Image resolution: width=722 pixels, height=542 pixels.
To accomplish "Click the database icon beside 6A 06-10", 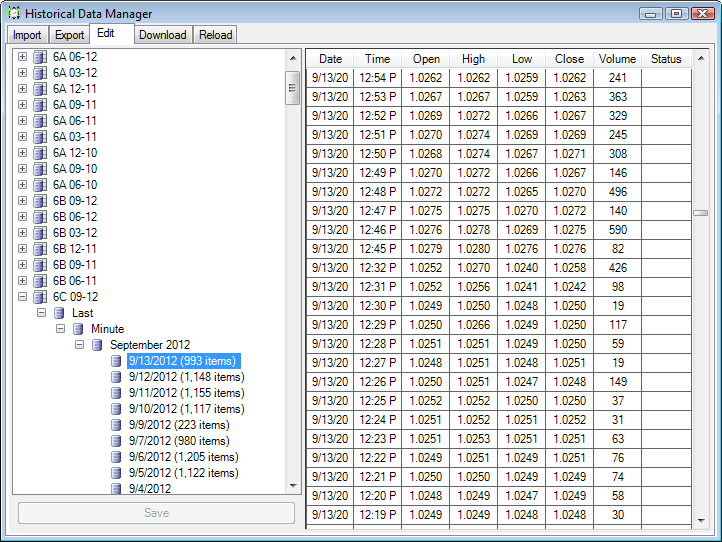I will tap(40, 185).
